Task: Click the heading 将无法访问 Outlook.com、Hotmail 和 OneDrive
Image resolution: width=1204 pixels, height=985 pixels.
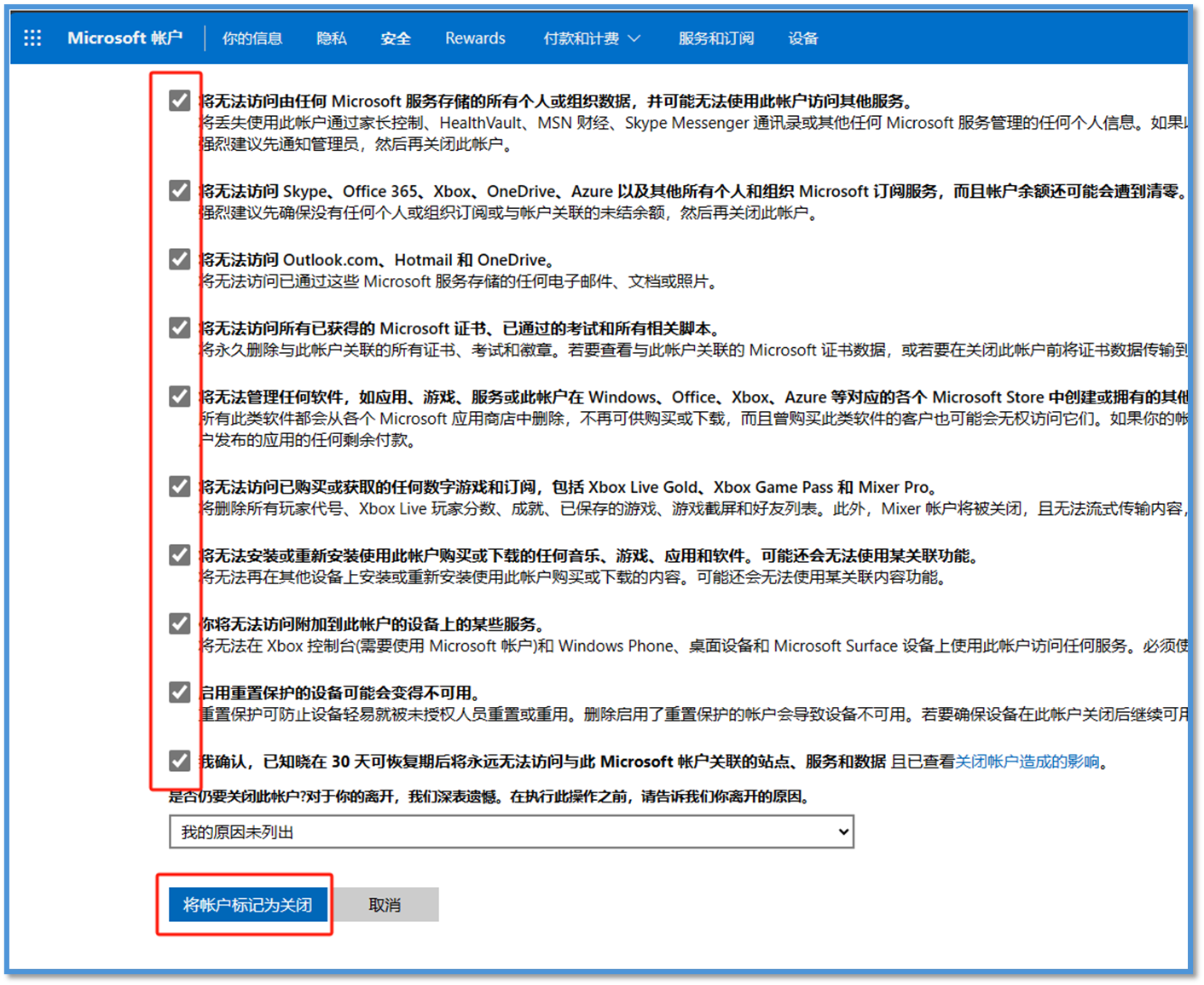Action: 379,260
